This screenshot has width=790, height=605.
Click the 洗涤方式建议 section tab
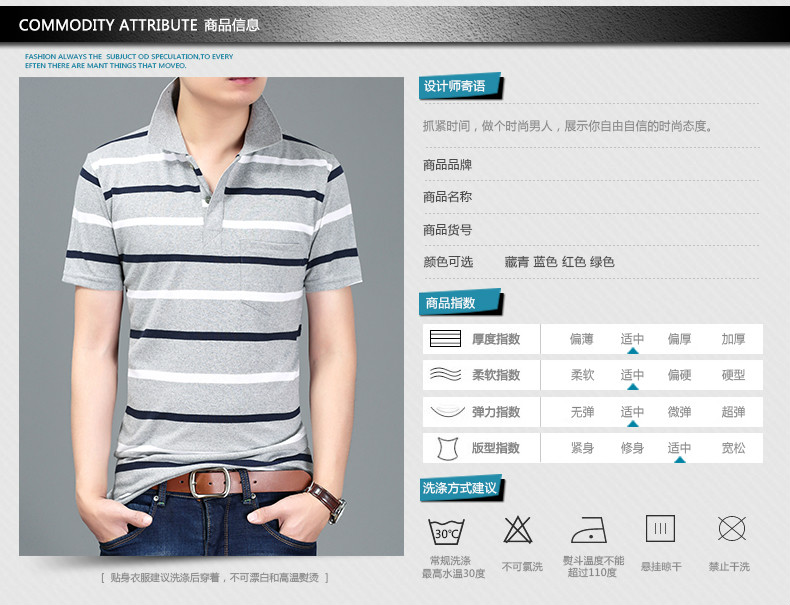tap(460, 488)
